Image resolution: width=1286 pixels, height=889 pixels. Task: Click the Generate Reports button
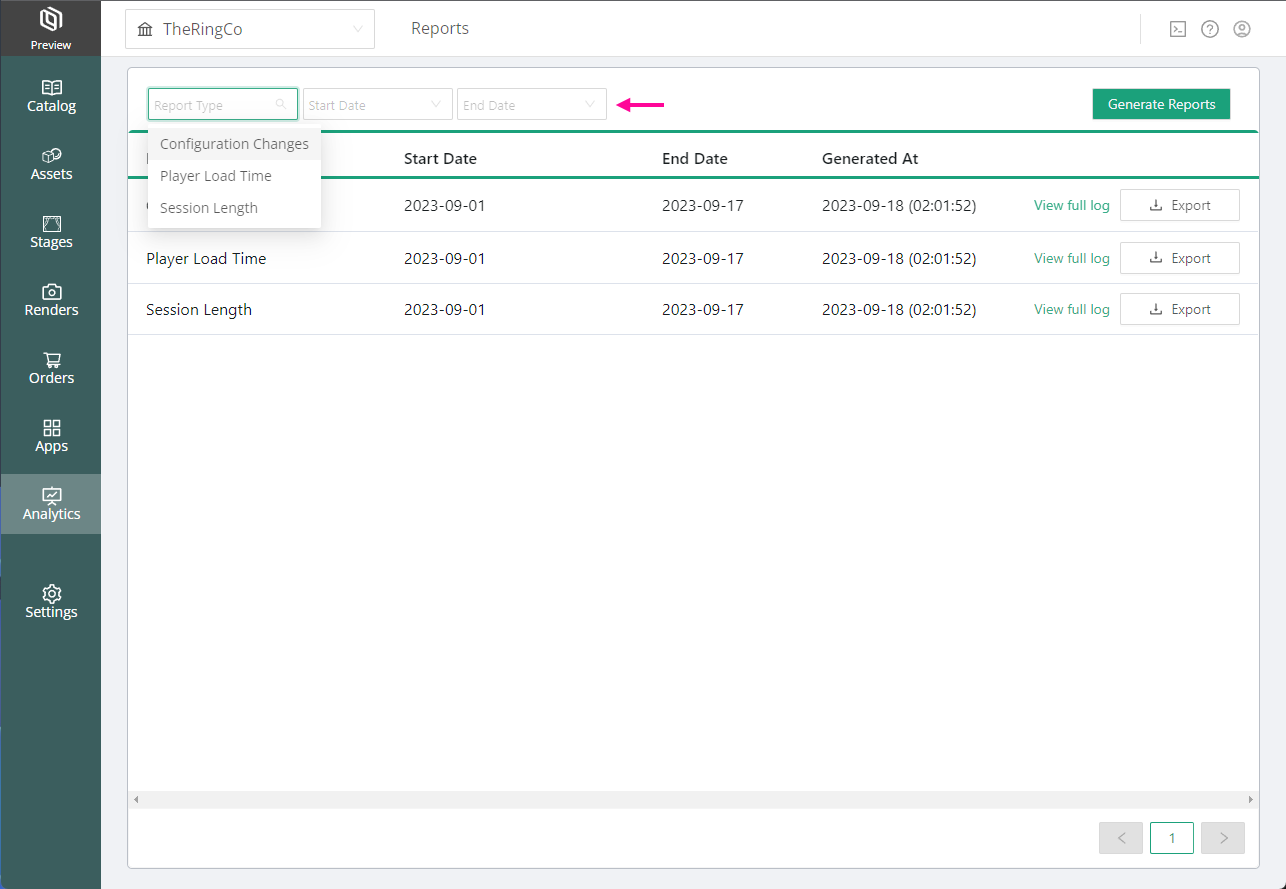1161,104
